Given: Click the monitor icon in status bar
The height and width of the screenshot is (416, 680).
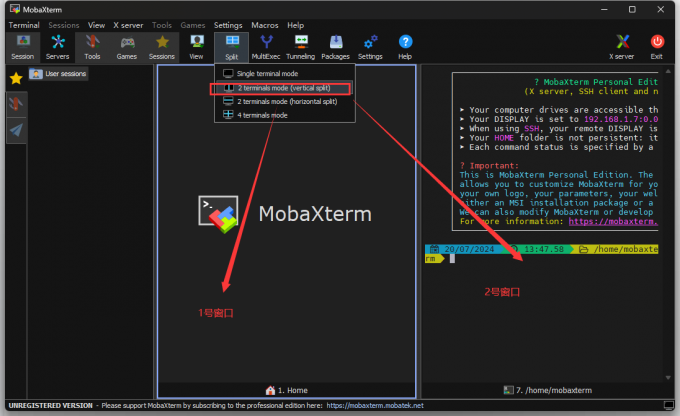Looking at the screenshot, I should pos(669,405).
